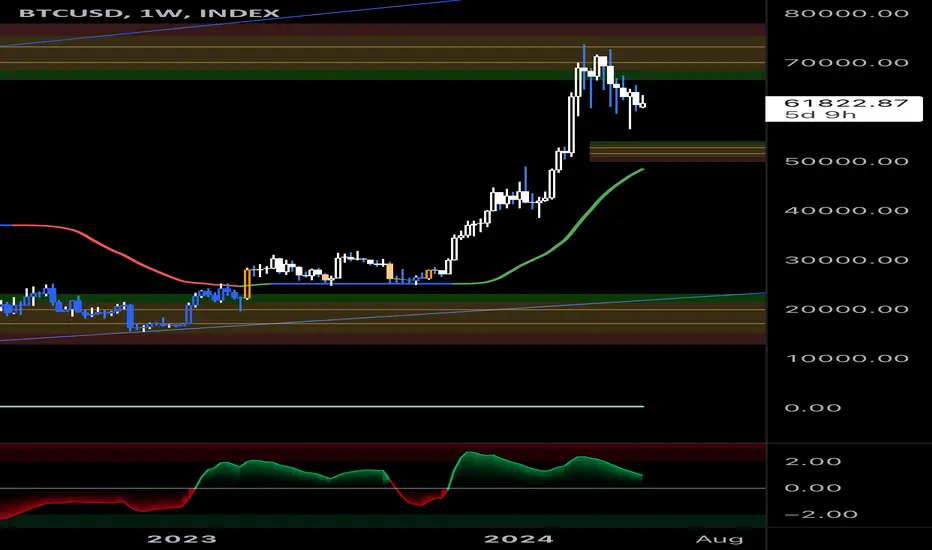
Task: Click the 2024 time axis label
Action: tap(519, 539)
